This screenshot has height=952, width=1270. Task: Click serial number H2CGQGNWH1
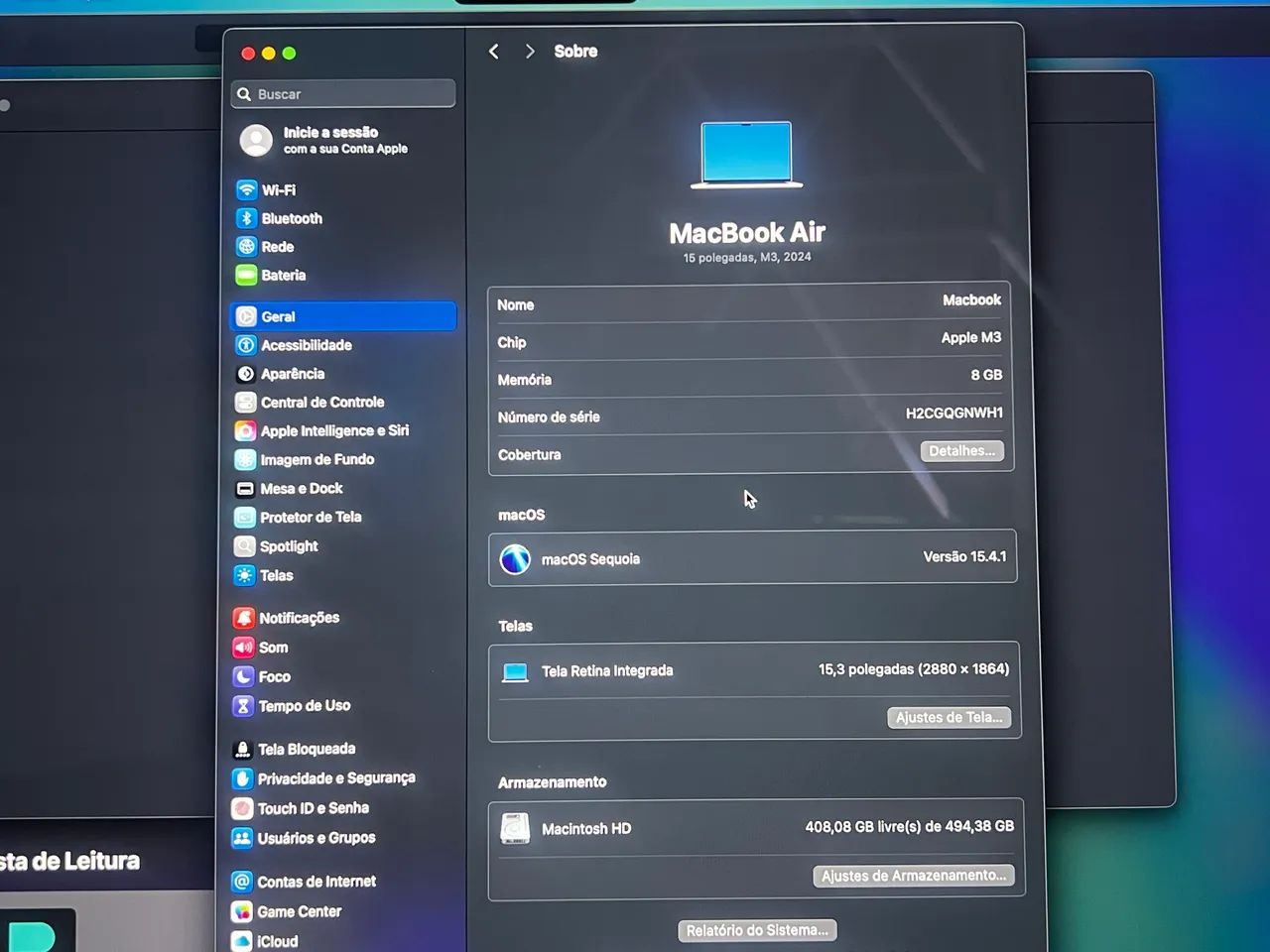[953, 413]
